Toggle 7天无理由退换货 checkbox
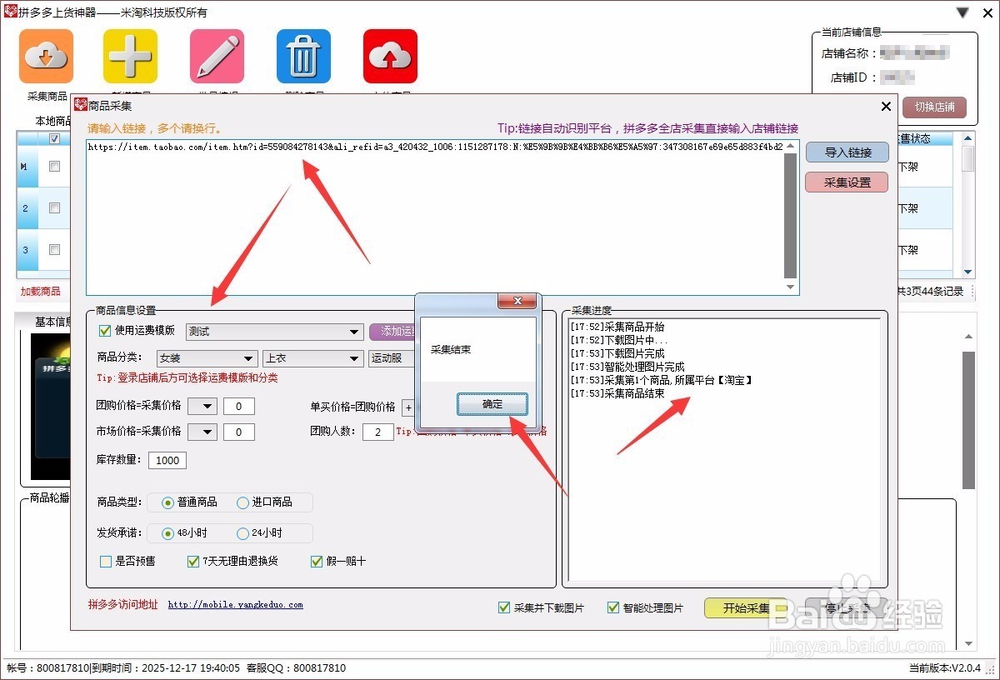The height and width of the screenshot is (680, 1000). click(193, 561)
